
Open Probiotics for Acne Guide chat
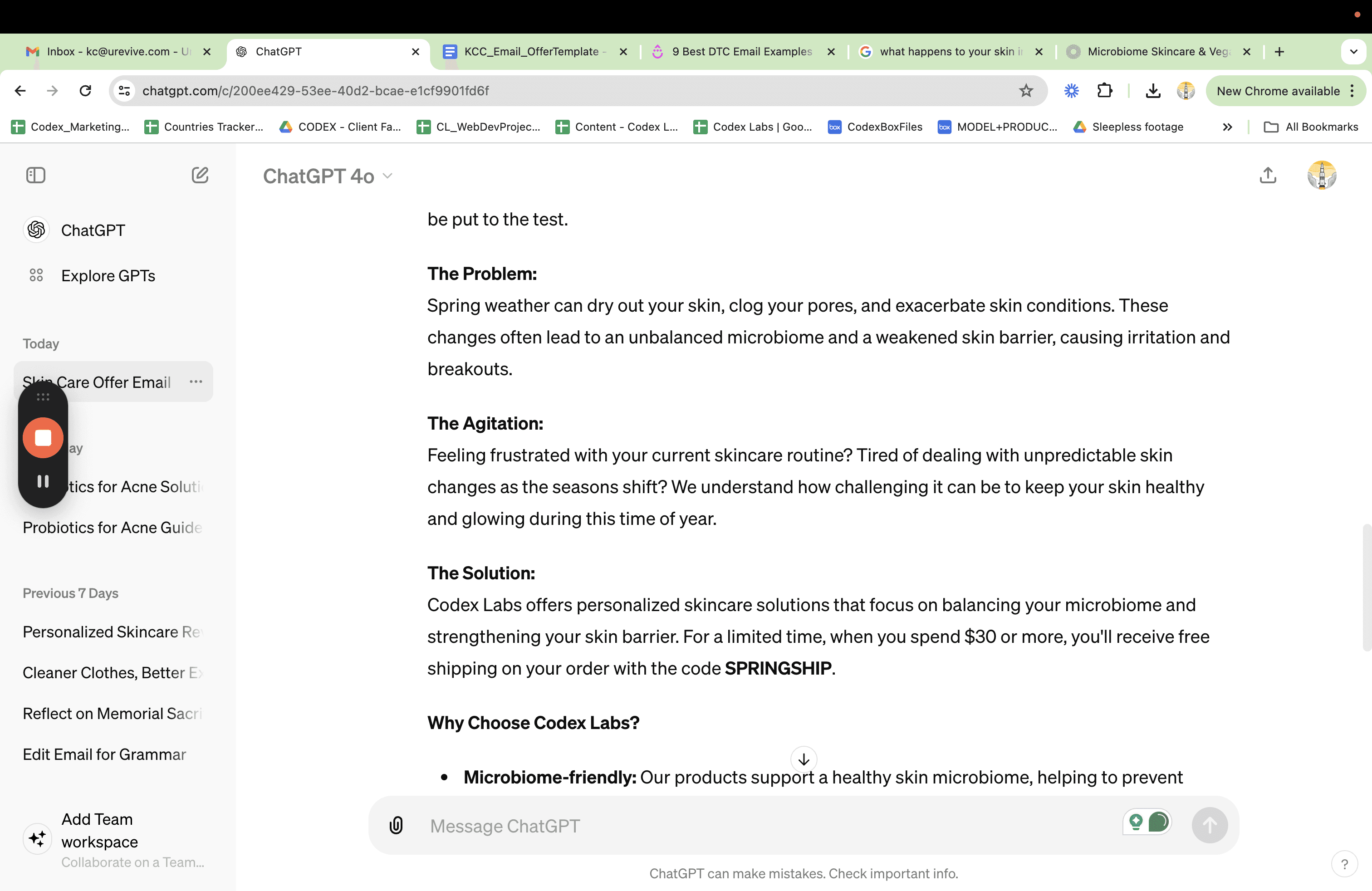click(113, 527)
